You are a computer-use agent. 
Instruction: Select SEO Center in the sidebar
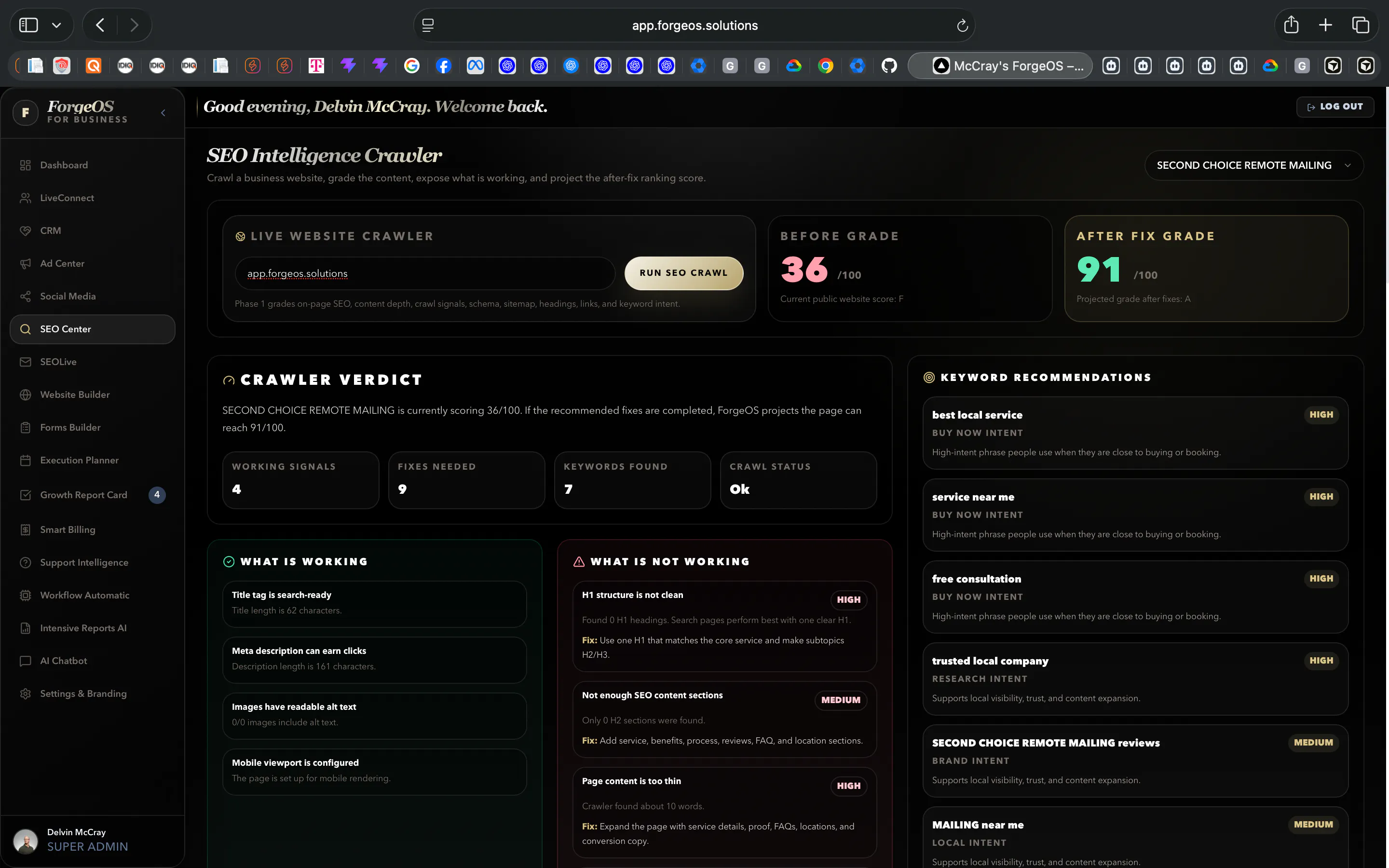[92, 329]
